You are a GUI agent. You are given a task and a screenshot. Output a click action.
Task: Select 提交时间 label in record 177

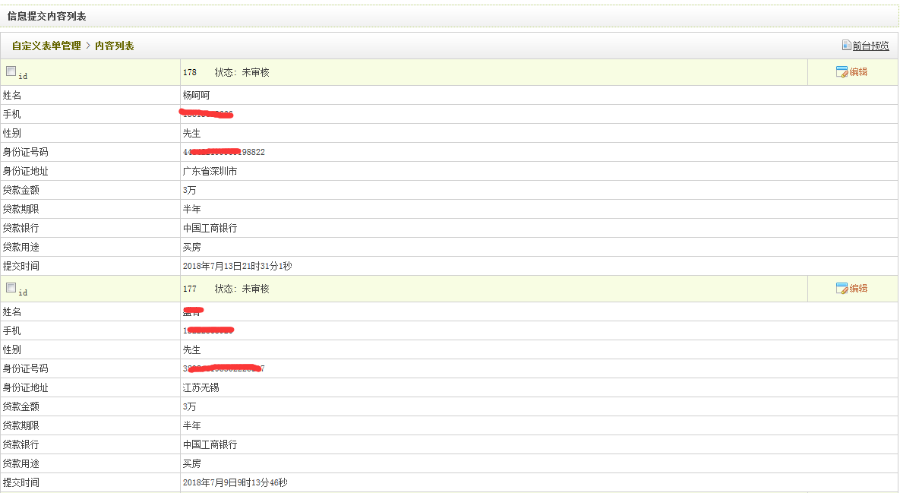[21, 482]
